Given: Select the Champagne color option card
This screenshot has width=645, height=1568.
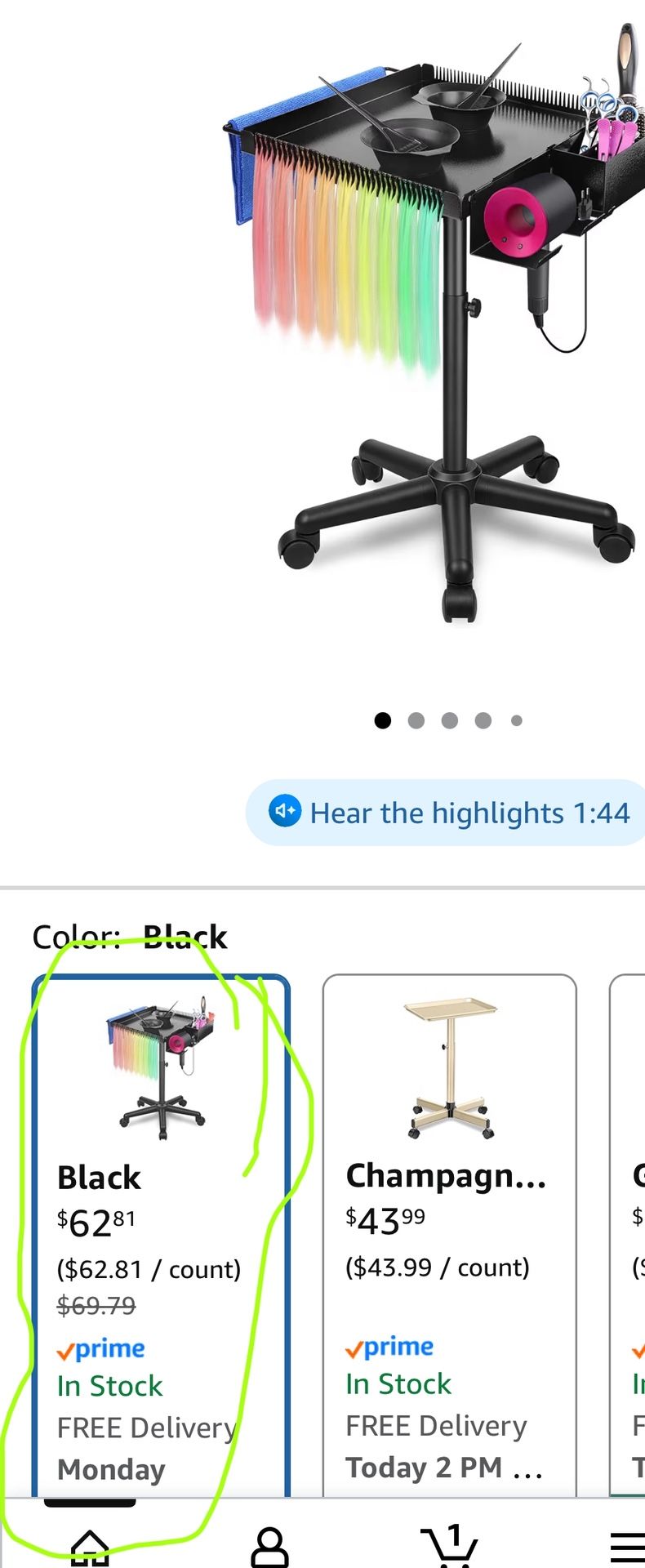Looking at the screenshot, I should (450, 1236).
